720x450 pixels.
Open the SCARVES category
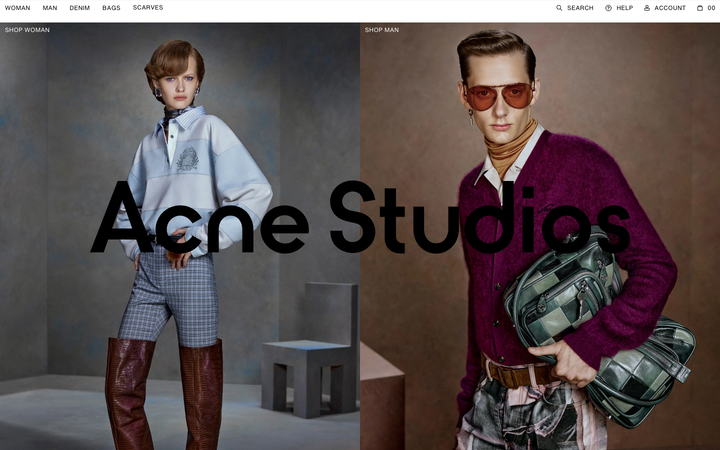coord(148,8)
